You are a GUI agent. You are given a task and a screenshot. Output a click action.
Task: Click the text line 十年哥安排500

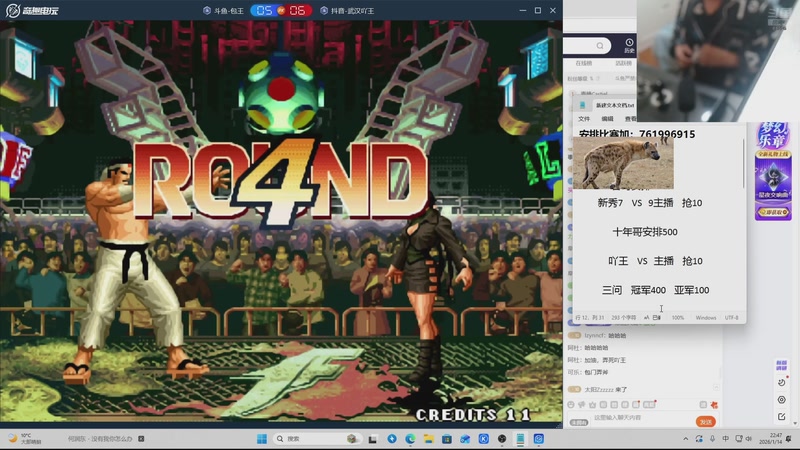tap(645, 232)
